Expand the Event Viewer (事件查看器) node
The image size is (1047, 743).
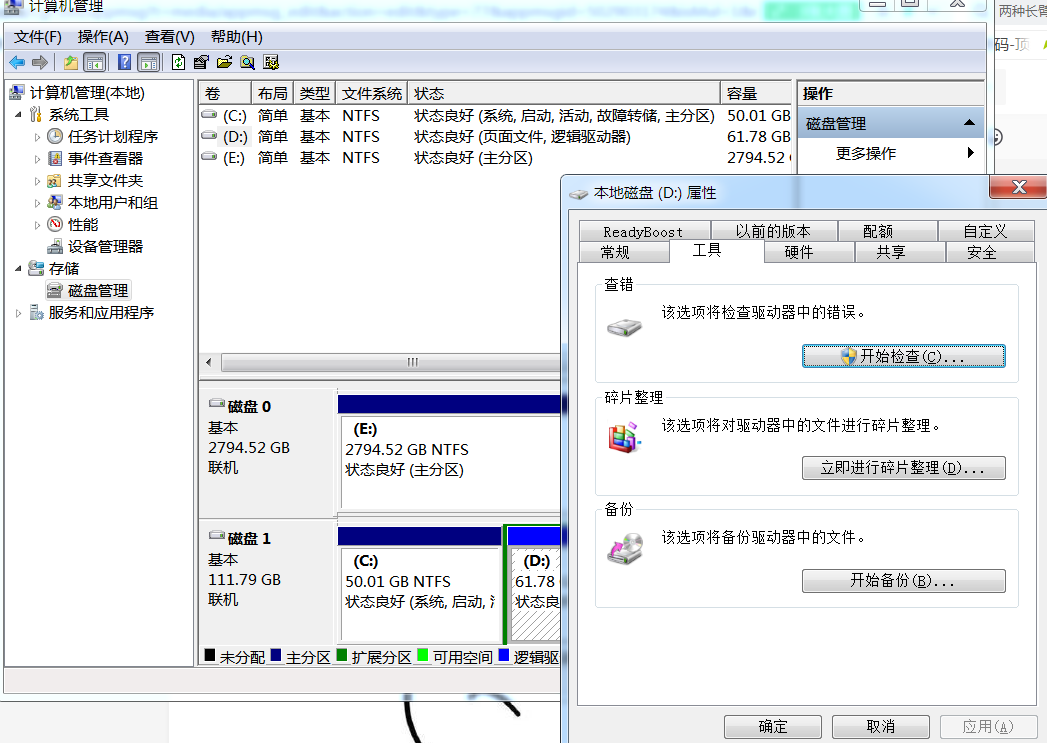pos(38,159)
